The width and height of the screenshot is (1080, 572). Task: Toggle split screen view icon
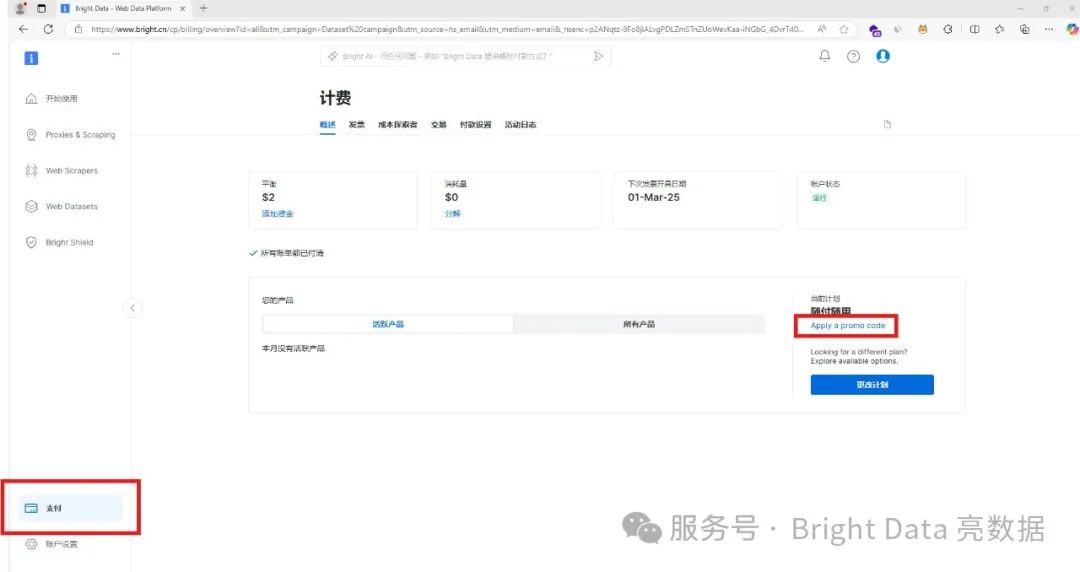pos(974,29)
